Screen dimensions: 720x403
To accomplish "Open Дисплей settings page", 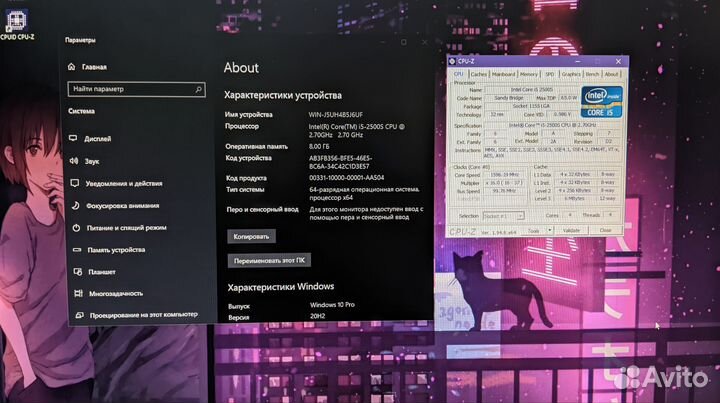I will [97, 139].
